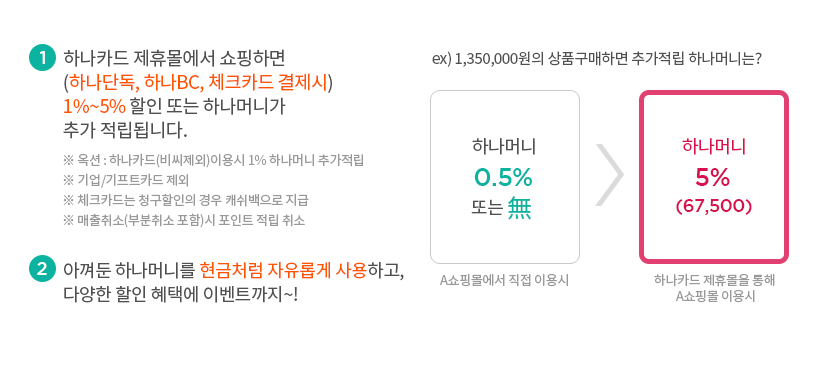
Task: Click the 하나카드 제휴몰에서 쇼핑하면 heading
Action: (174, 57)
